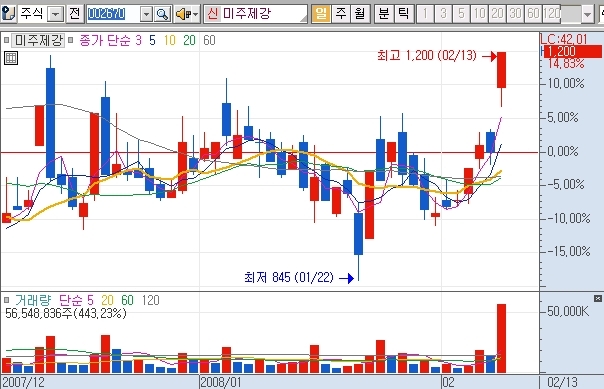604x389 pixels.
Task: Choose the 60 interval button
Action: pyautogui.click(x=534, y=14)
